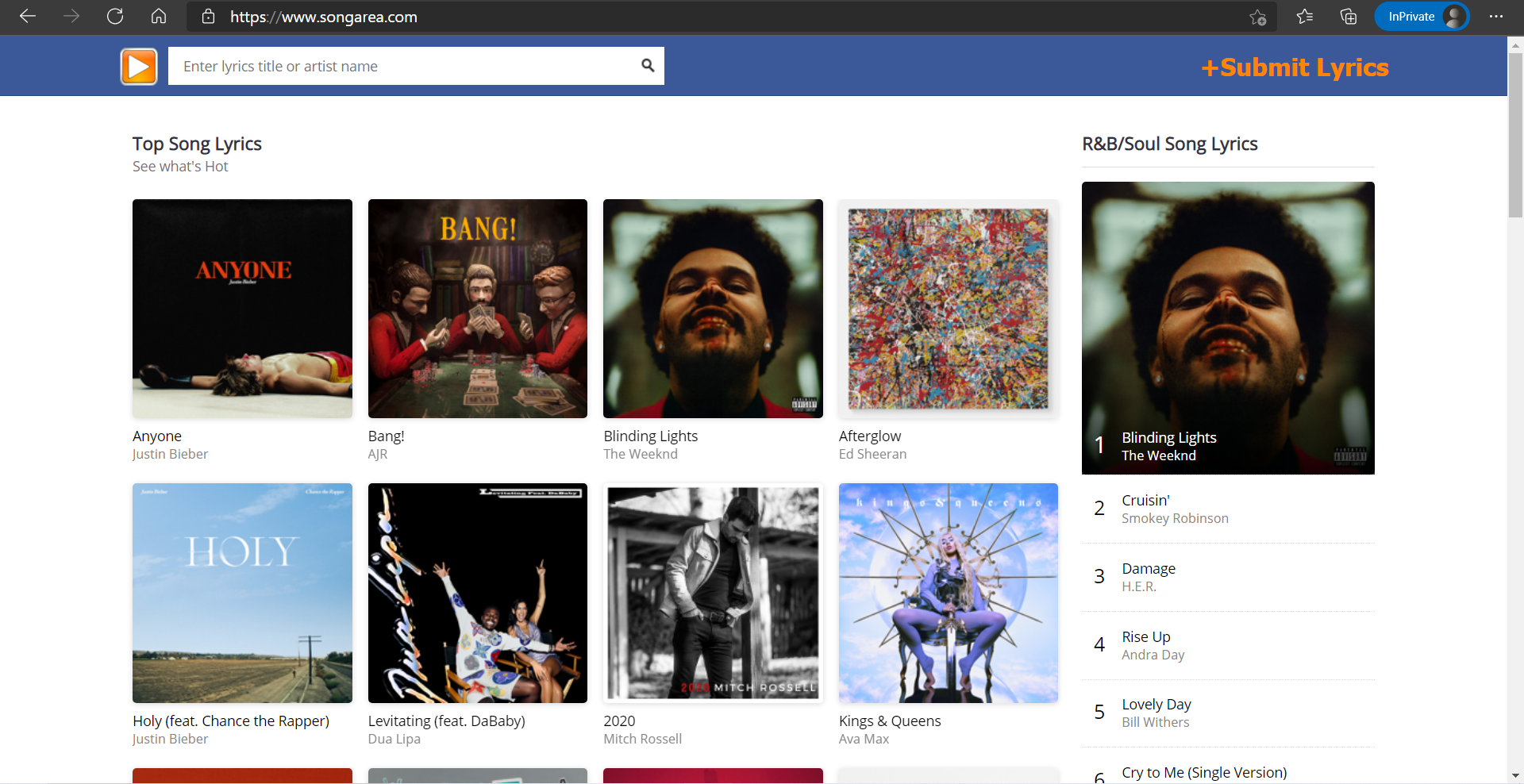The width and height of the screenshot is (1524, 784).
Task: Open the Anyone song title link
Action: pyautogui.click(x=157, y=436)
